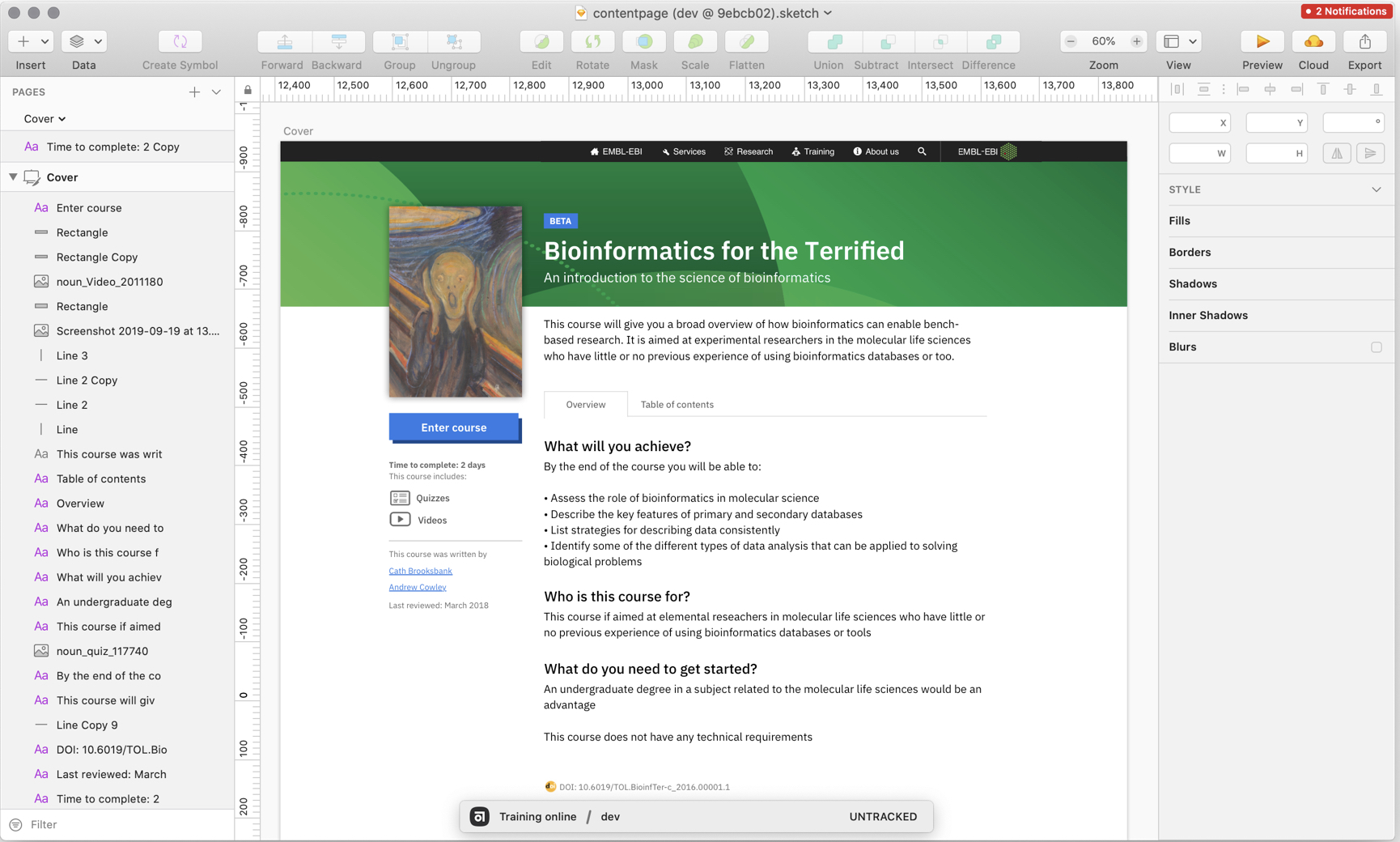
Task: Select the Rotate tool
Action: tap(592, 41)
